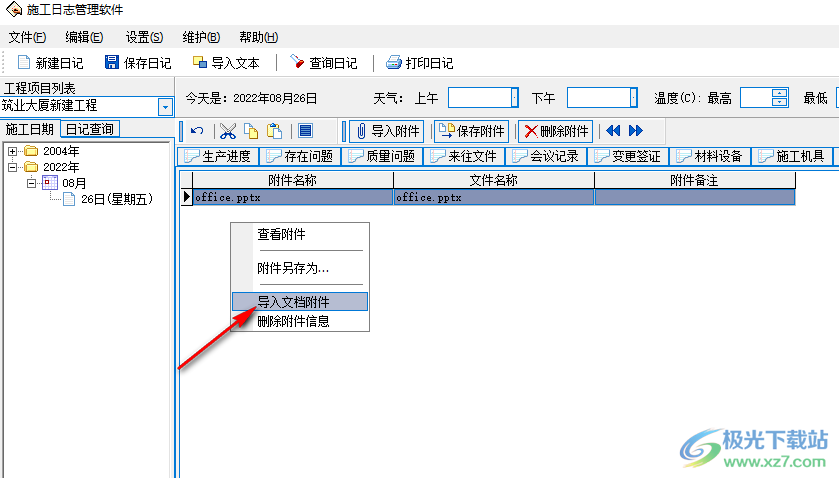Click 保存附件 button
The height and width of the screenshot is (478, 839).
click(x=471, y=131)
